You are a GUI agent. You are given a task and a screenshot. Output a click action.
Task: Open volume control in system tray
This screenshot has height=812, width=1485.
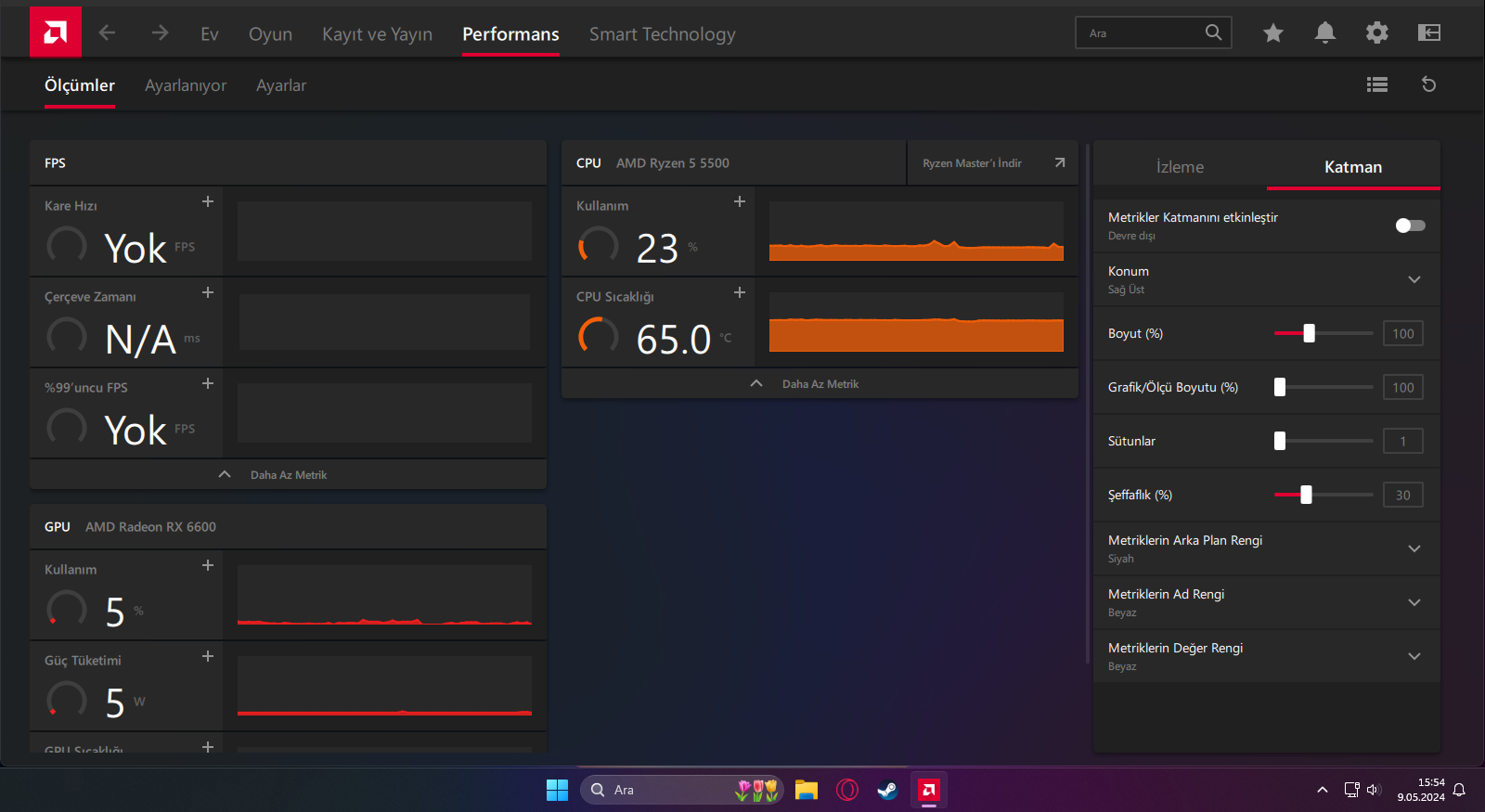pos(1374,790)
